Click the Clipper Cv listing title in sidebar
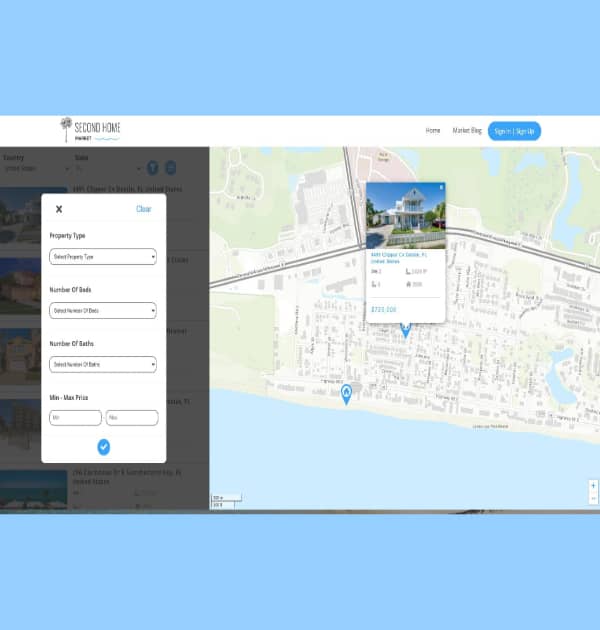The width and height of the screenshot is (600, 630). (127, 189)
